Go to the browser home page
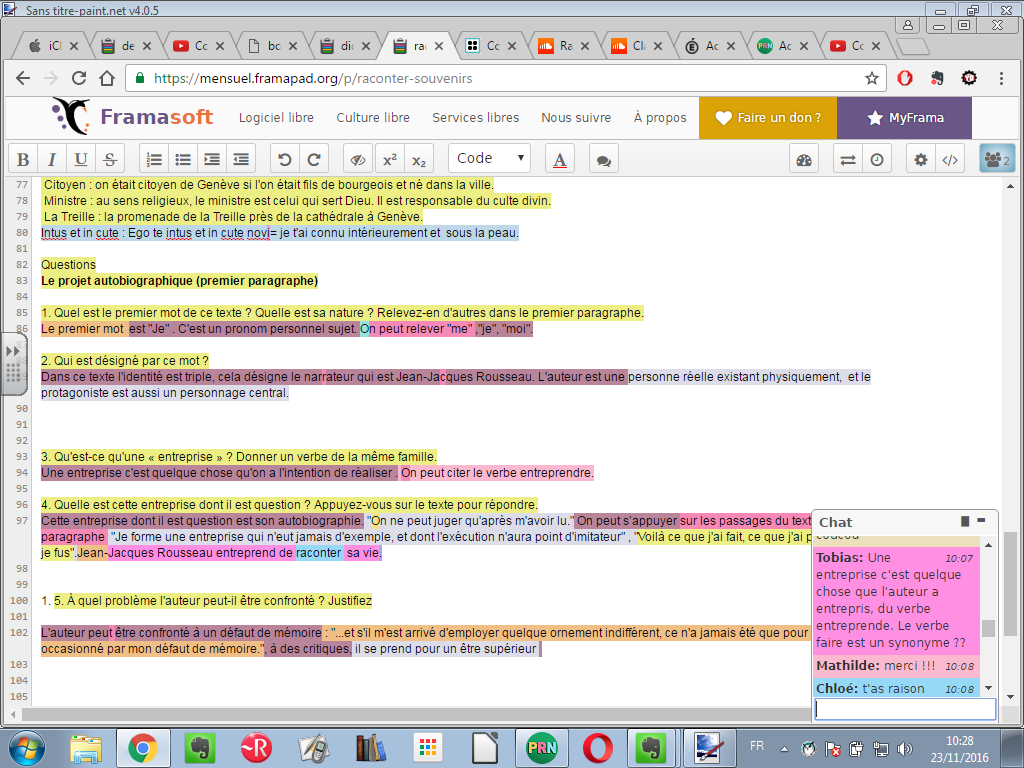The height and width of the screenshot is (768, 1024). tap(107, 78)
